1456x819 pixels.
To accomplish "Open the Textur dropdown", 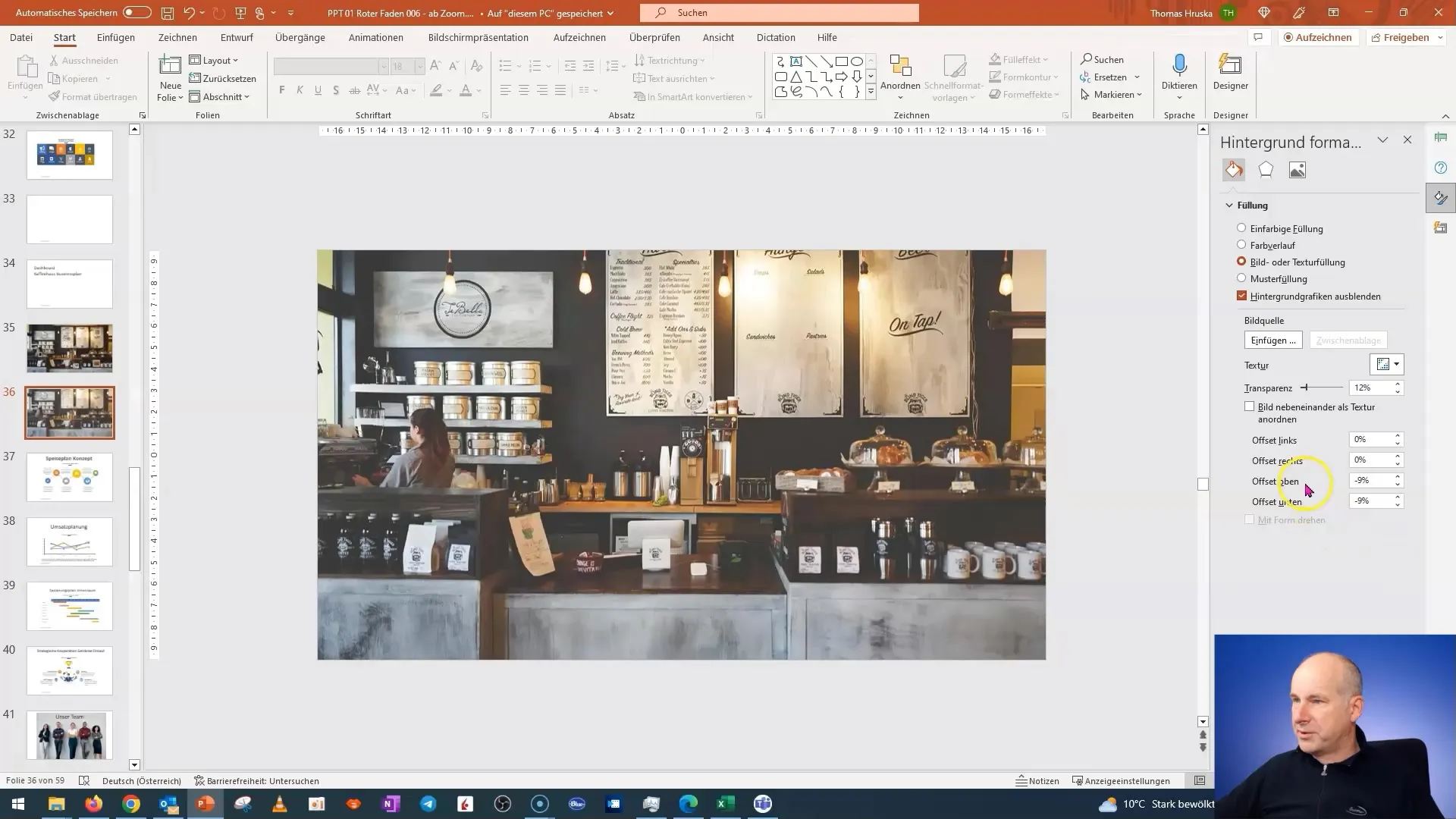I will 1387,365.
